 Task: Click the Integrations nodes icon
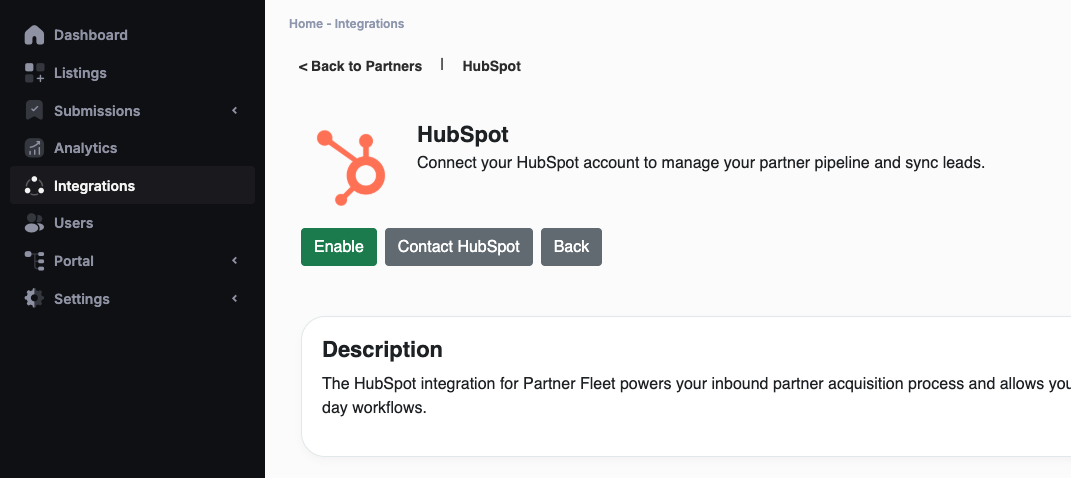(x=34, y=186)
